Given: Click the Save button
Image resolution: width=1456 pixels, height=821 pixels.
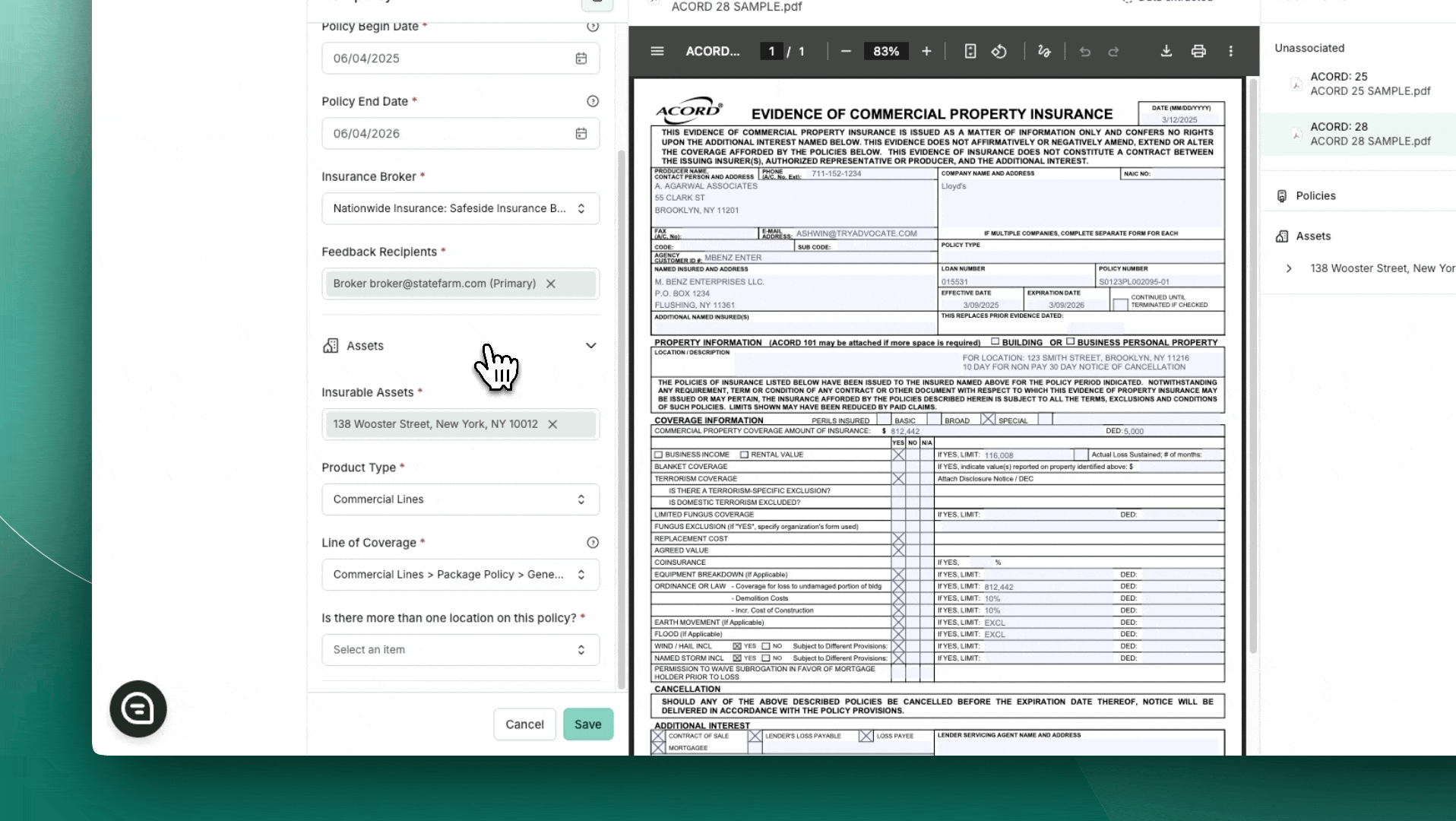Looking at the screenshot, I should pyautogui.click(x=587, y=724).
